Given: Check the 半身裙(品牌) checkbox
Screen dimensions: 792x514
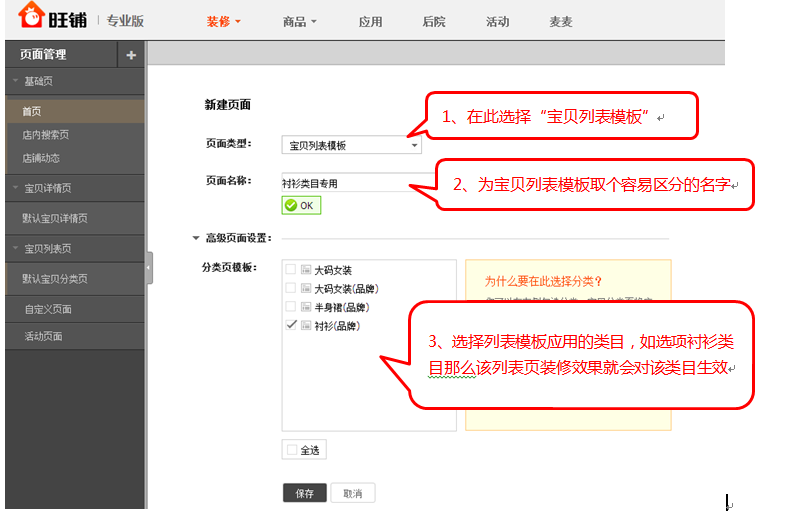Looking at the screenshot, I should point(290,306).
